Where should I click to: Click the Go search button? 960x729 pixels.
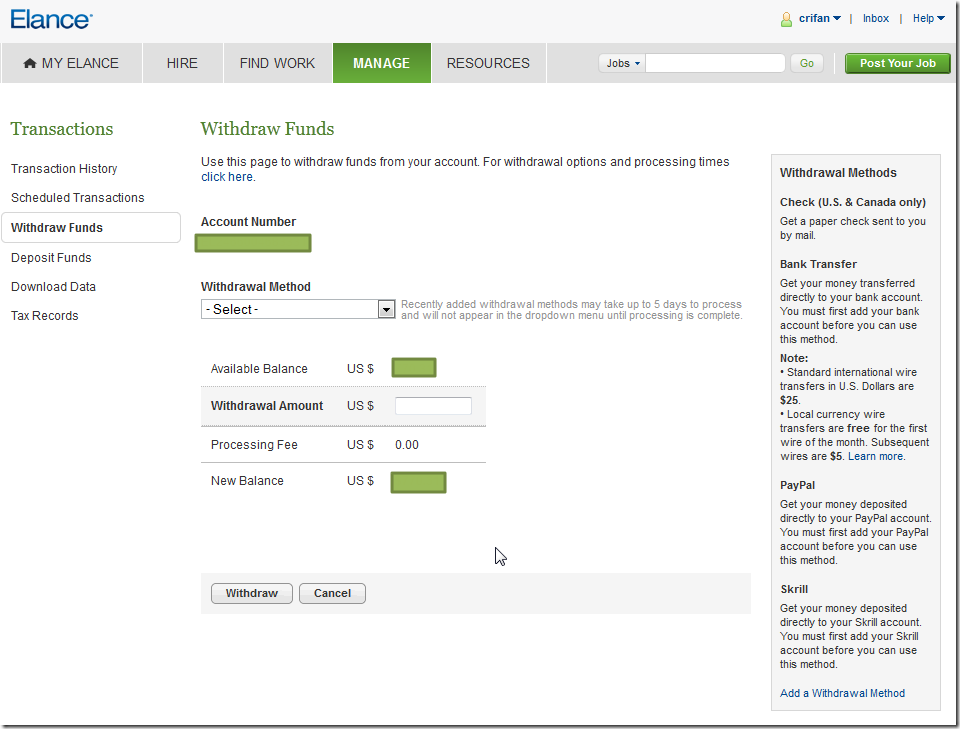(806, 63)
